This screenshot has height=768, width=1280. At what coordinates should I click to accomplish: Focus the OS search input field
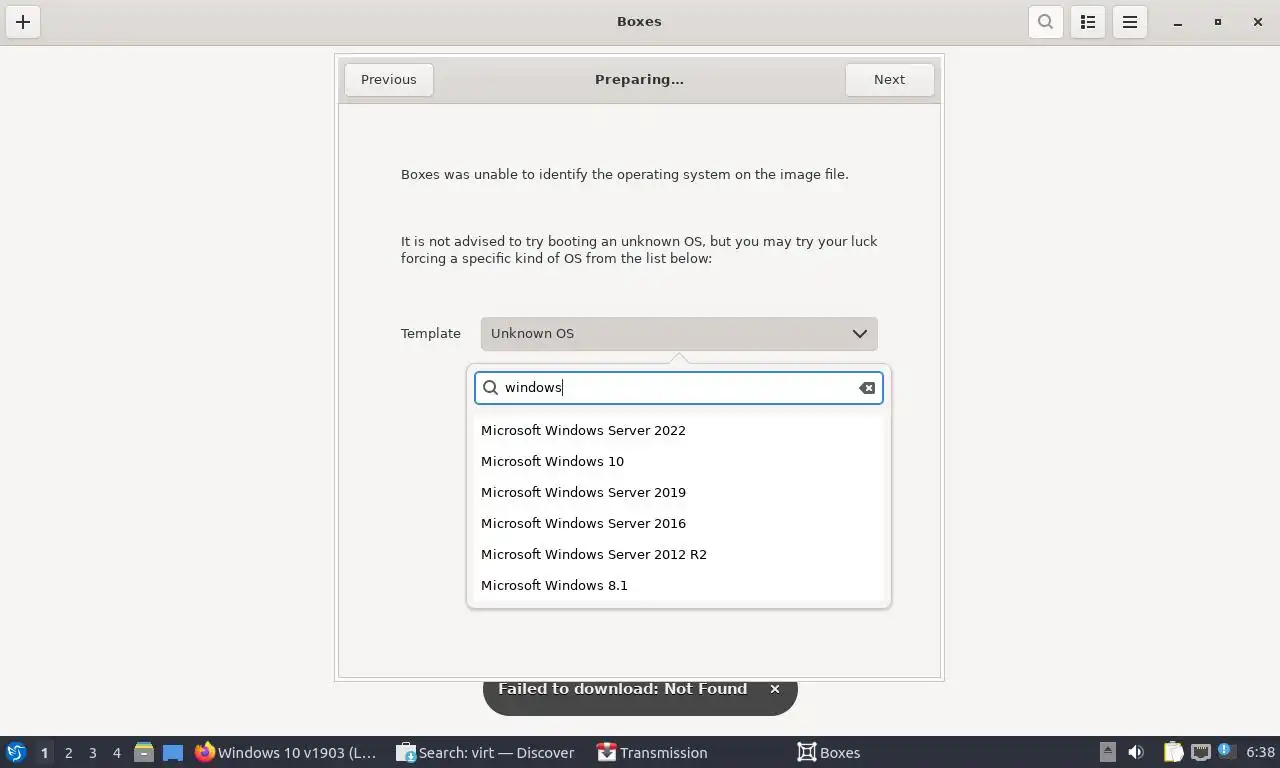(x=679, y=388)
